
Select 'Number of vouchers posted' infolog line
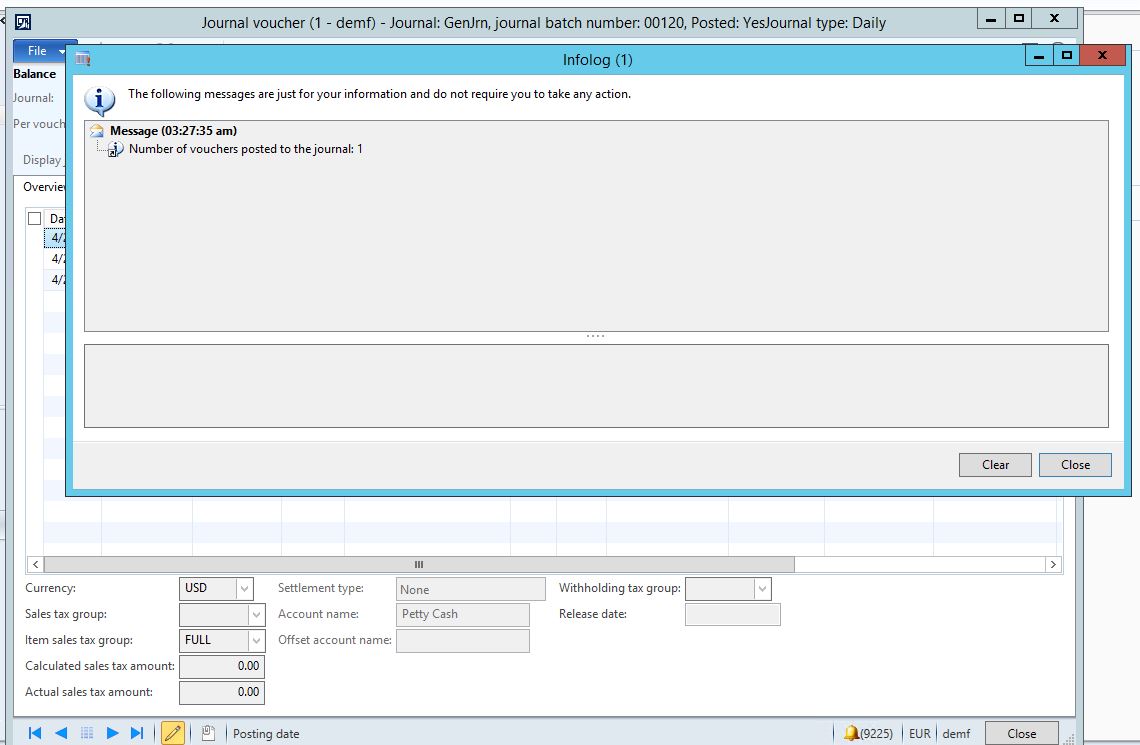click(245, 149)
